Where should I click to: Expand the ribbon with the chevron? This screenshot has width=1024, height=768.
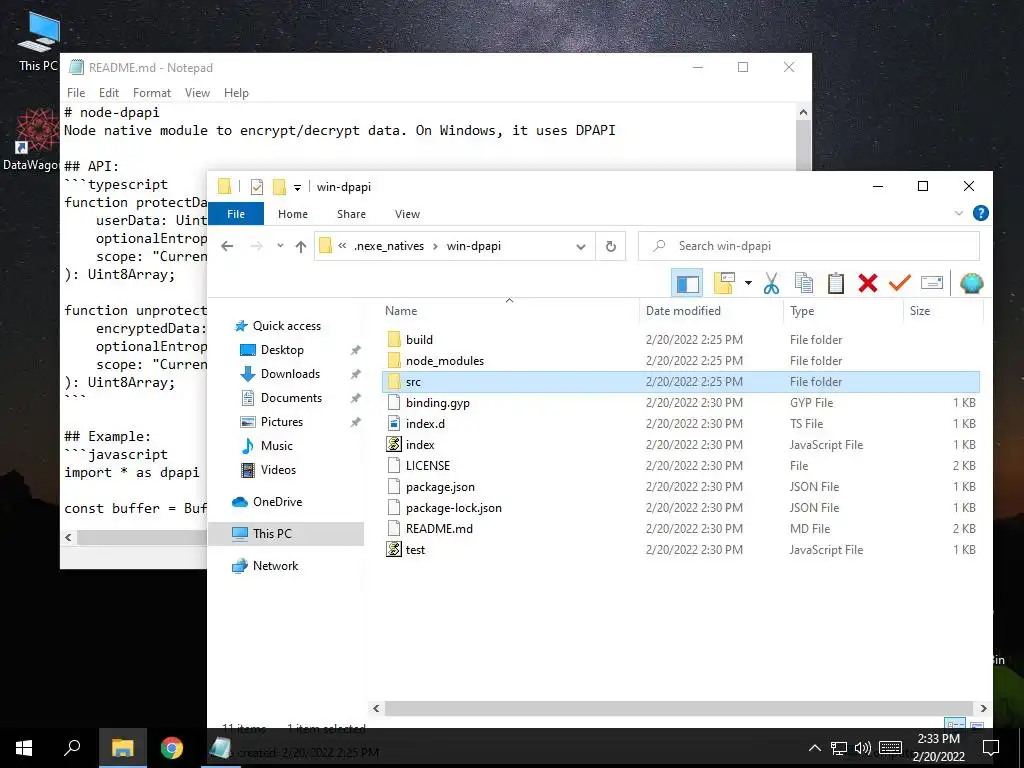[x=959, y=214]
